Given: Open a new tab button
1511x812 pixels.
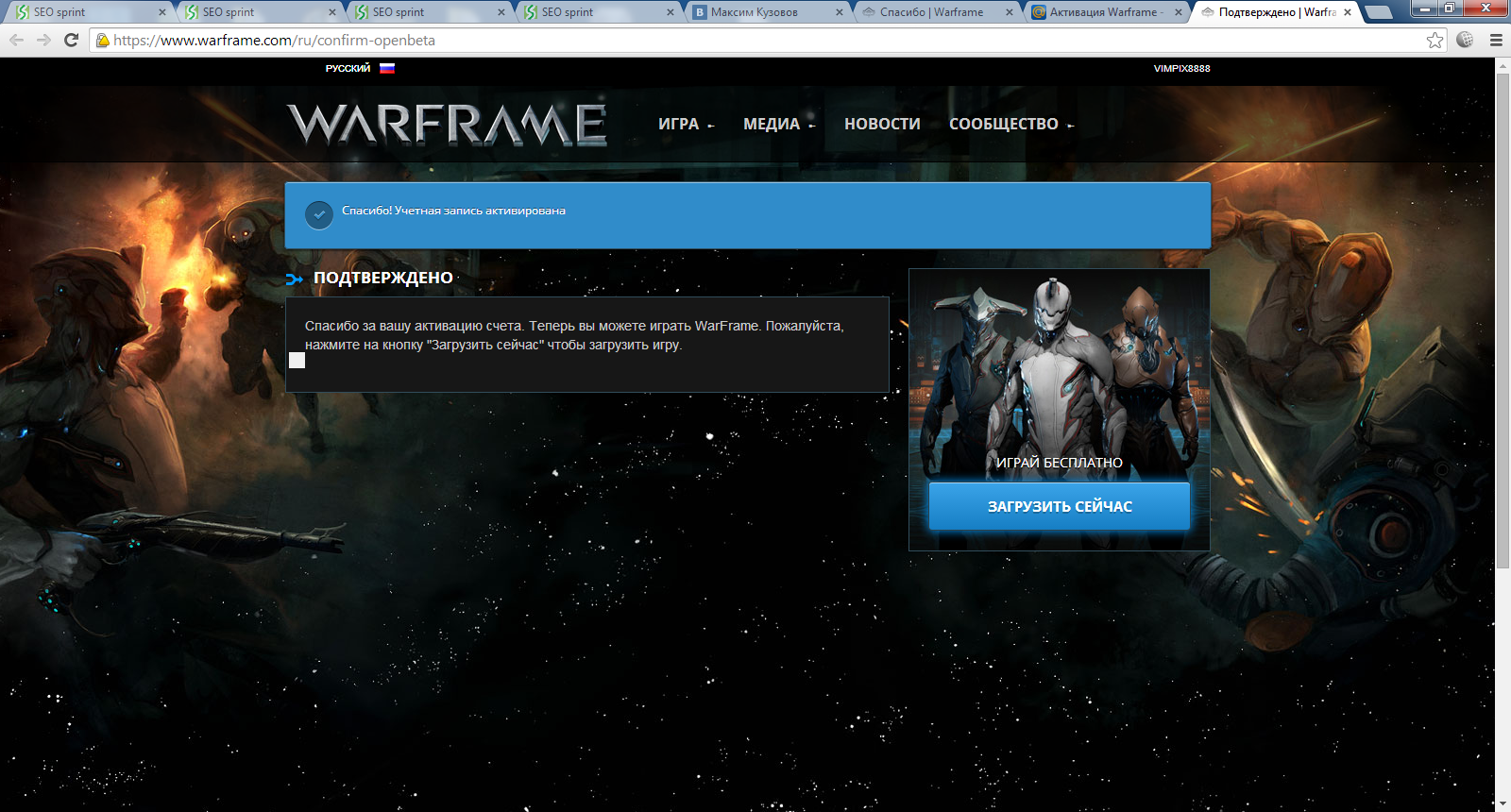Looking at the screenshot, I should [1379, 12].
